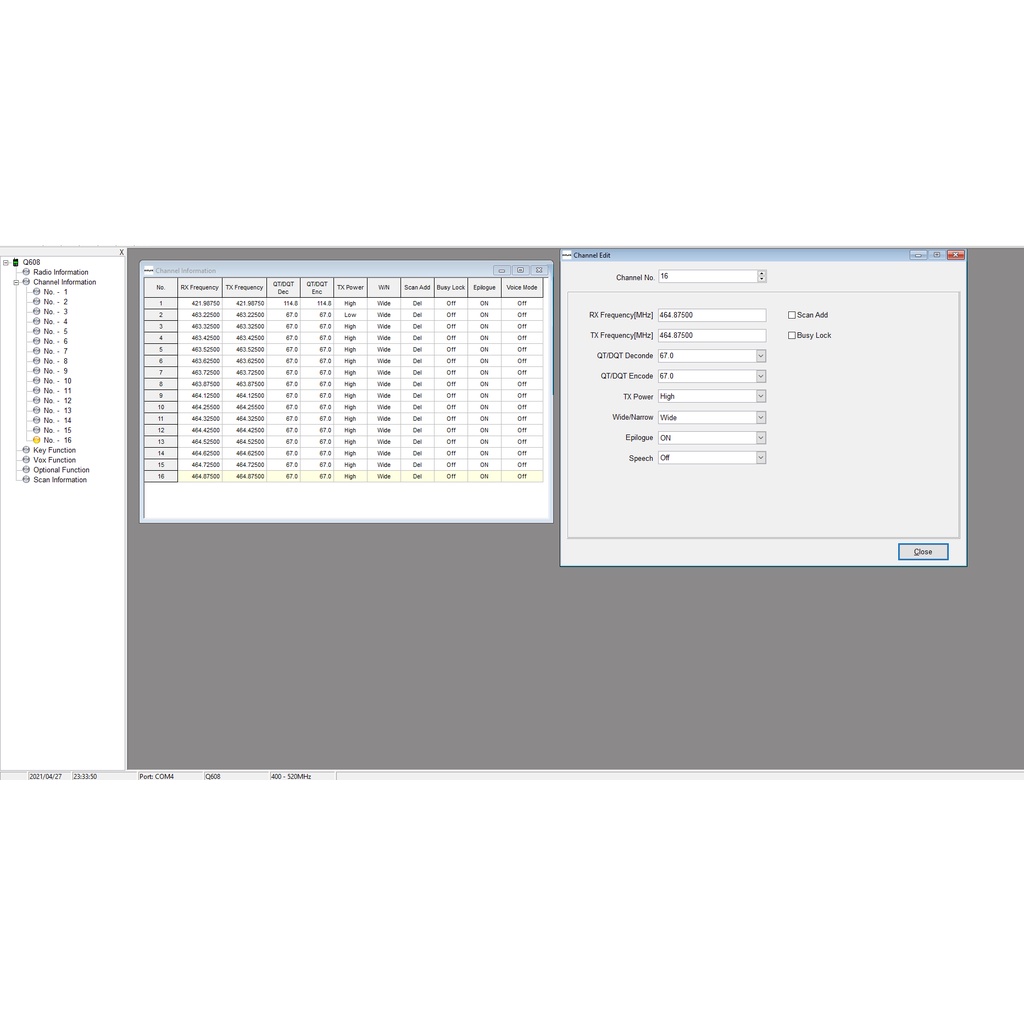
Task: Open Key Function settings
Action: tap(54, 450)
